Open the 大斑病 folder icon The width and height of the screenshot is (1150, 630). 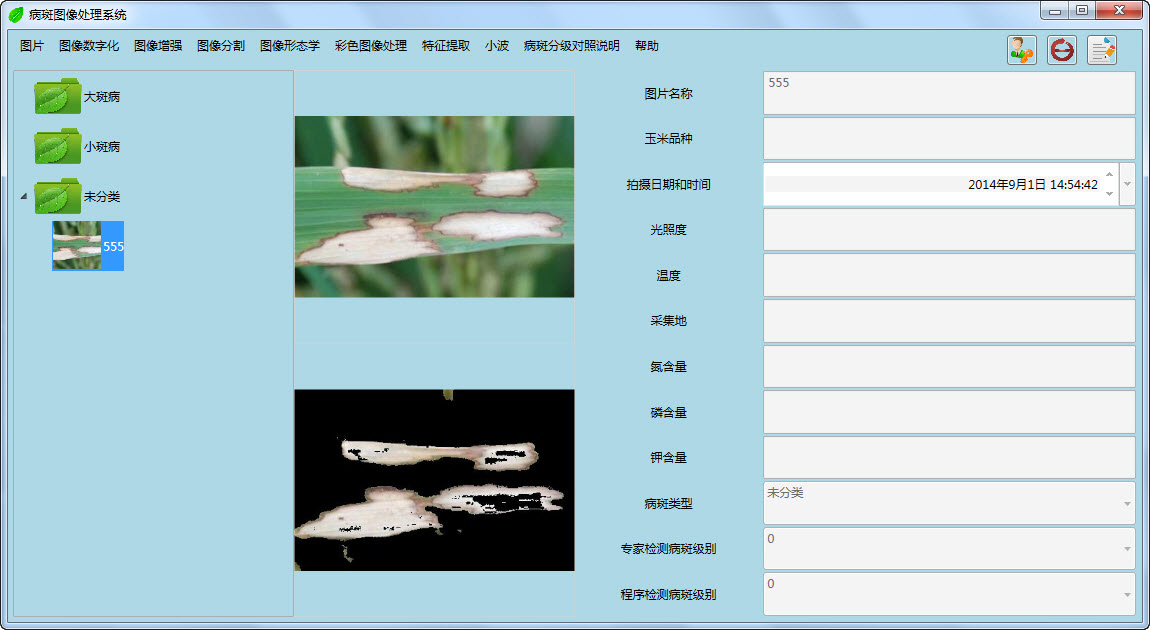57,96
